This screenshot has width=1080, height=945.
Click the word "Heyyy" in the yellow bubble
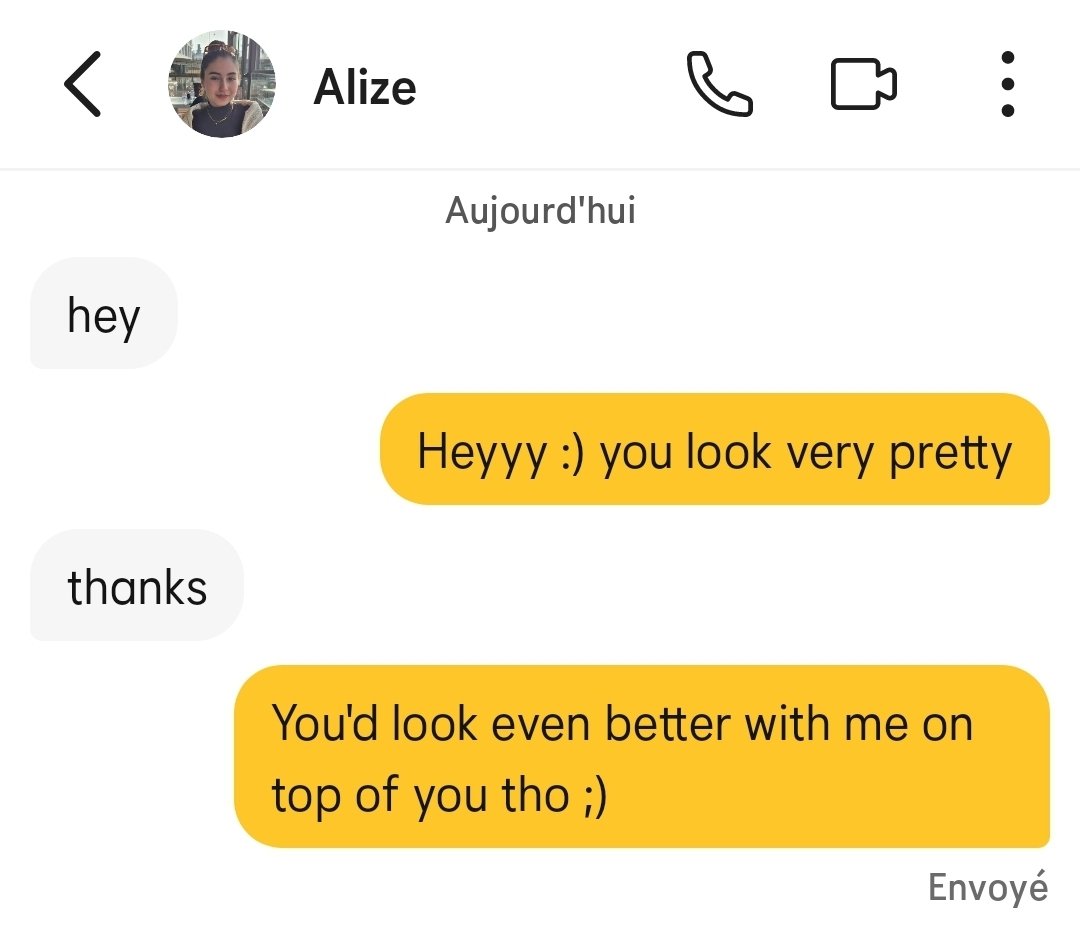pyautogui.click(x=482, y=454)
